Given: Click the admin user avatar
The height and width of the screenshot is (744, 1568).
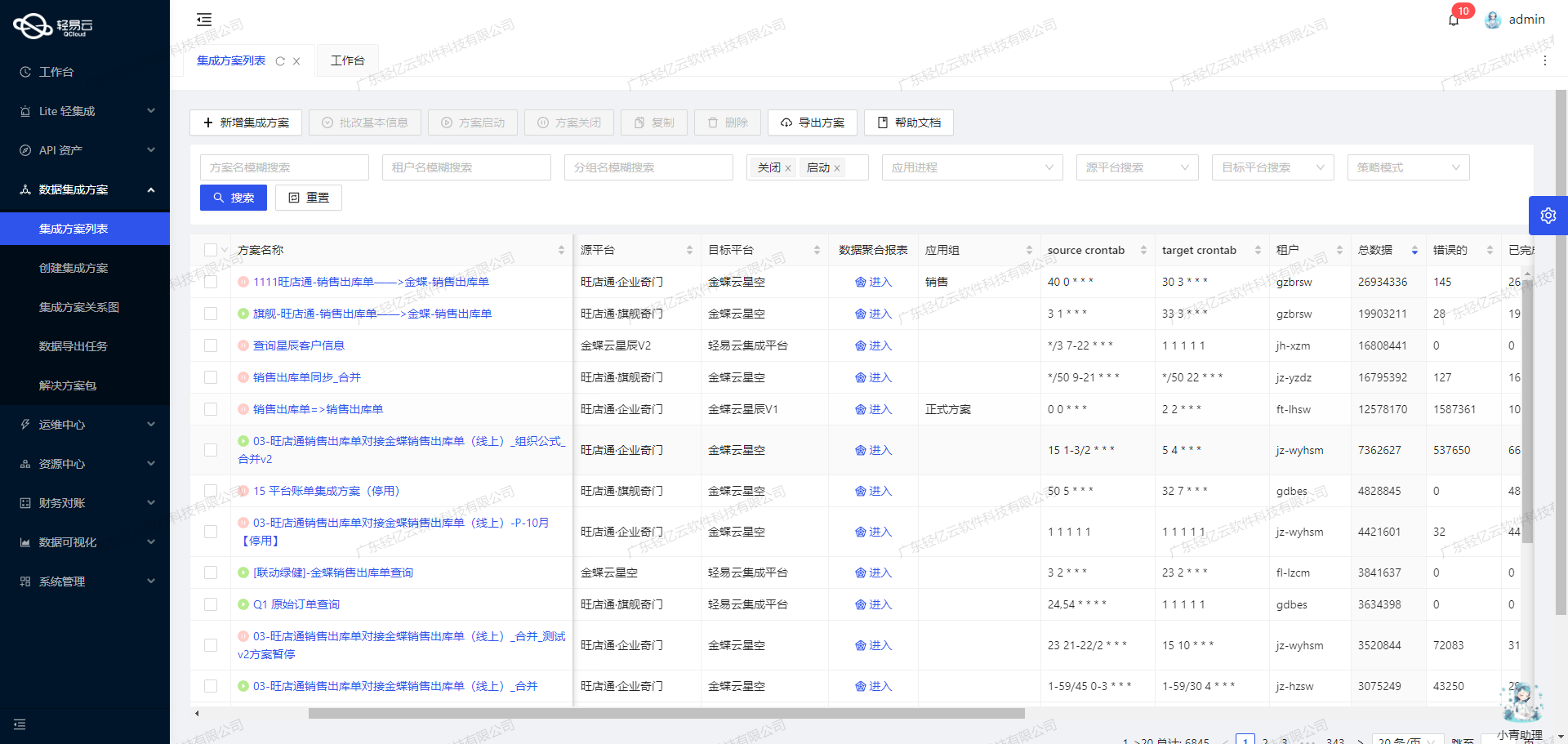Looking at the screenshot, I should click(x=1493, y=19).
